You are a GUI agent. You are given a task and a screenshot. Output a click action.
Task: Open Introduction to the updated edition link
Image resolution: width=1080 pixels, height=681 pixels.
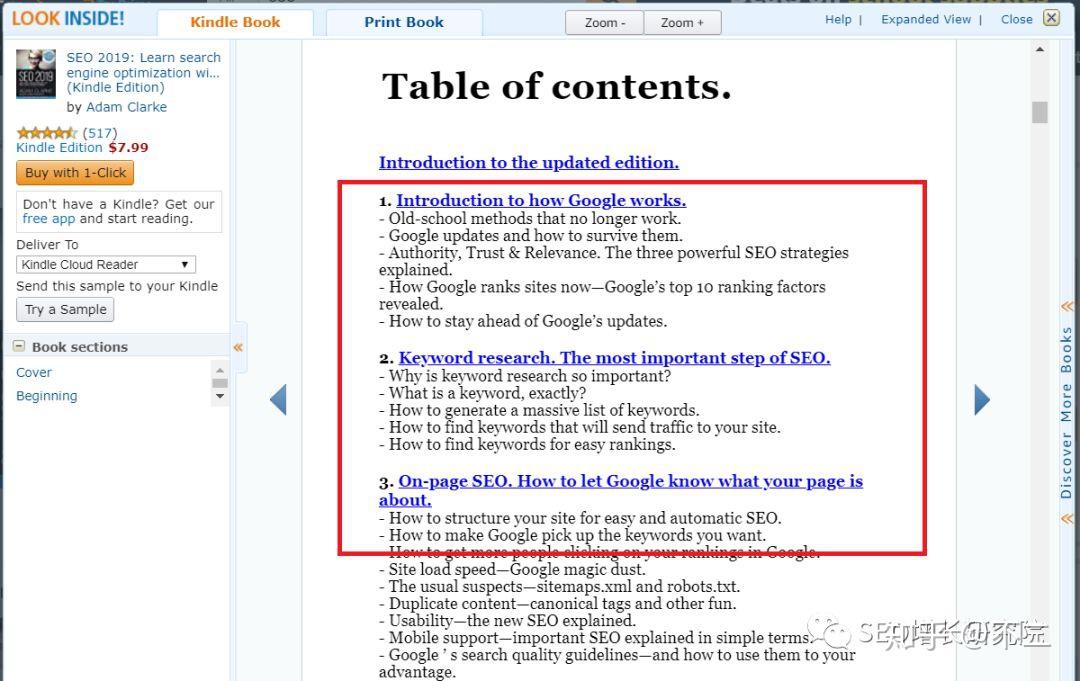click(x=529, y=163)
